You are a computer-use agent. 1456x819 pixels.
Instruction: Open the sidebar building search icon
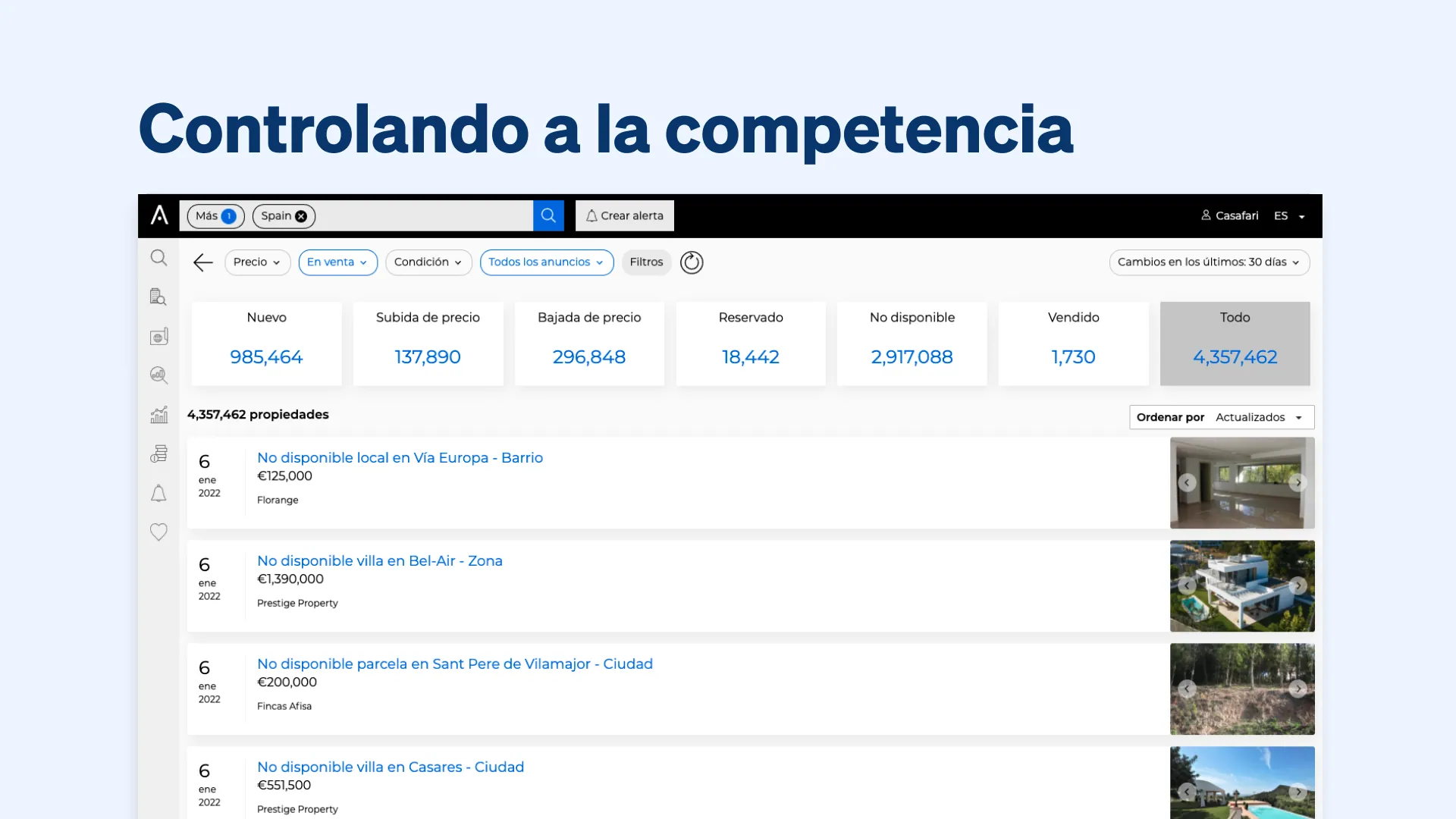158,297
